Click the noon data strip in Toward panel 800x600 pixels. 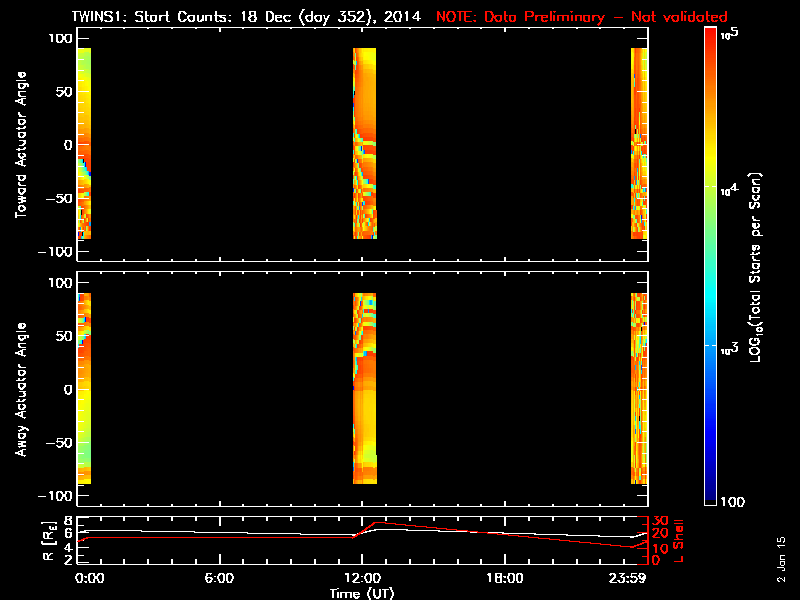point(365,143)
